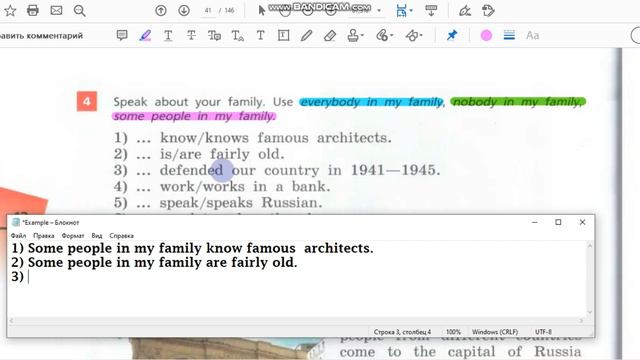Viewport: 640px width, 360px height.
Task: Click line '1) ... know/knows famous architects.'
Action: pyautogui.click(x=253, y=138)
